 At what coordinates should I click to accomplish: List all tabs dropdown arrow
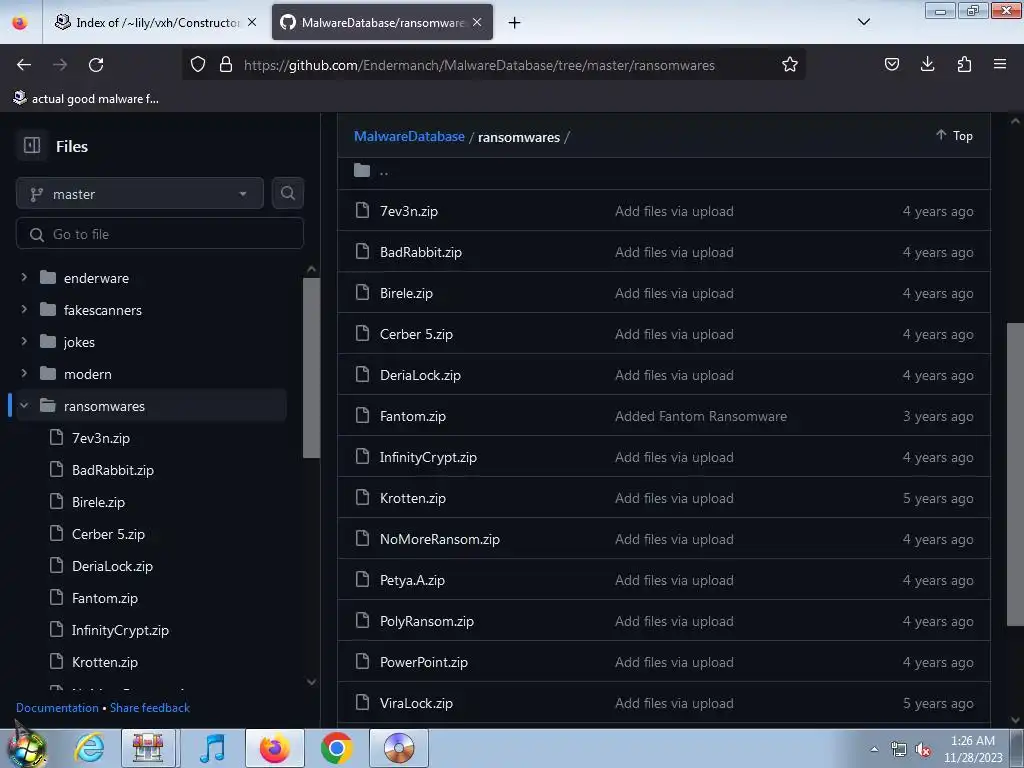pos(863,22)
